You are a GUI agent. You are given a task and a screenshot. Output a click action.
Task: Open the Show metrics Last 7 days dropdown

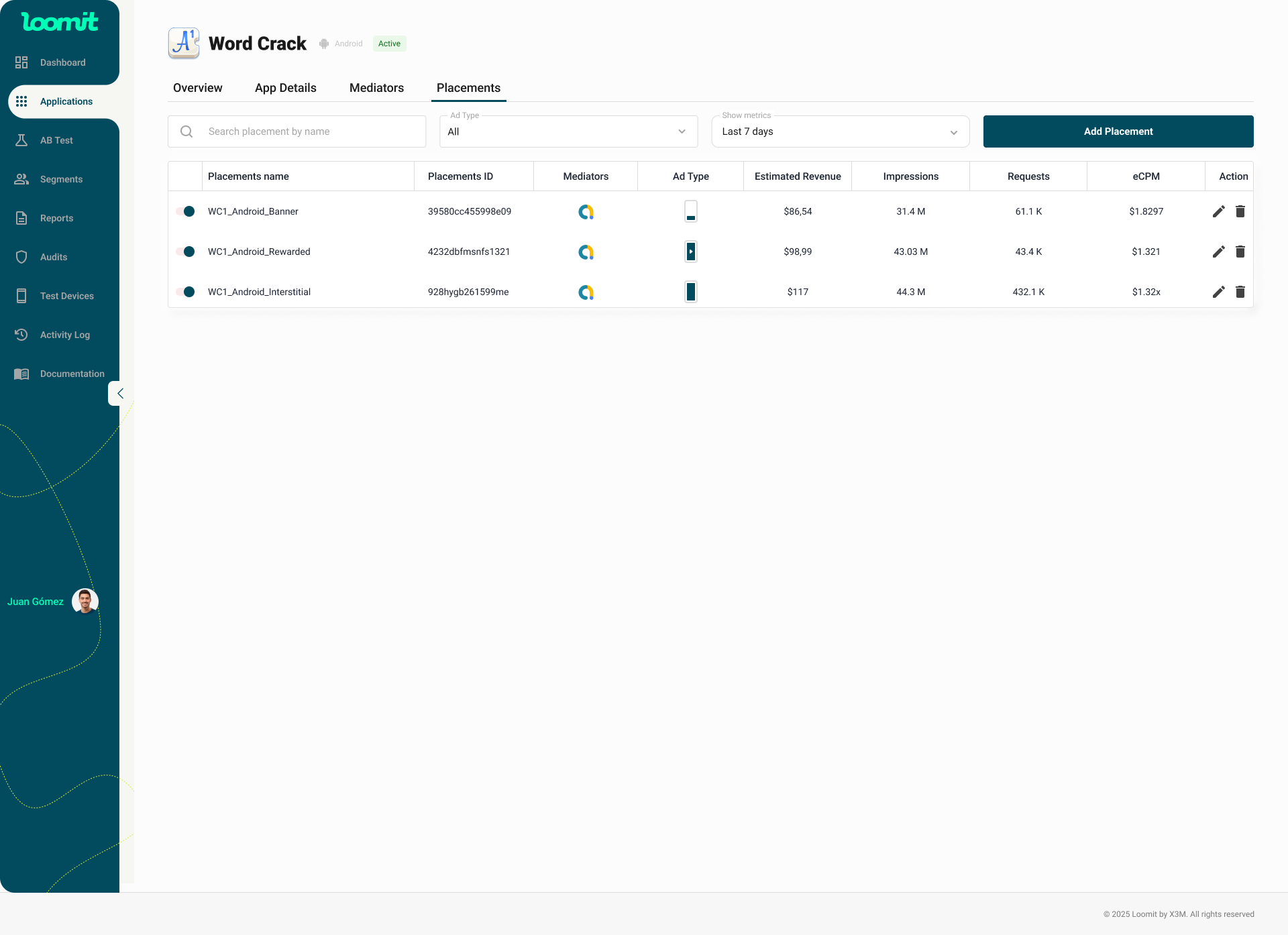[x=840, y=131]
